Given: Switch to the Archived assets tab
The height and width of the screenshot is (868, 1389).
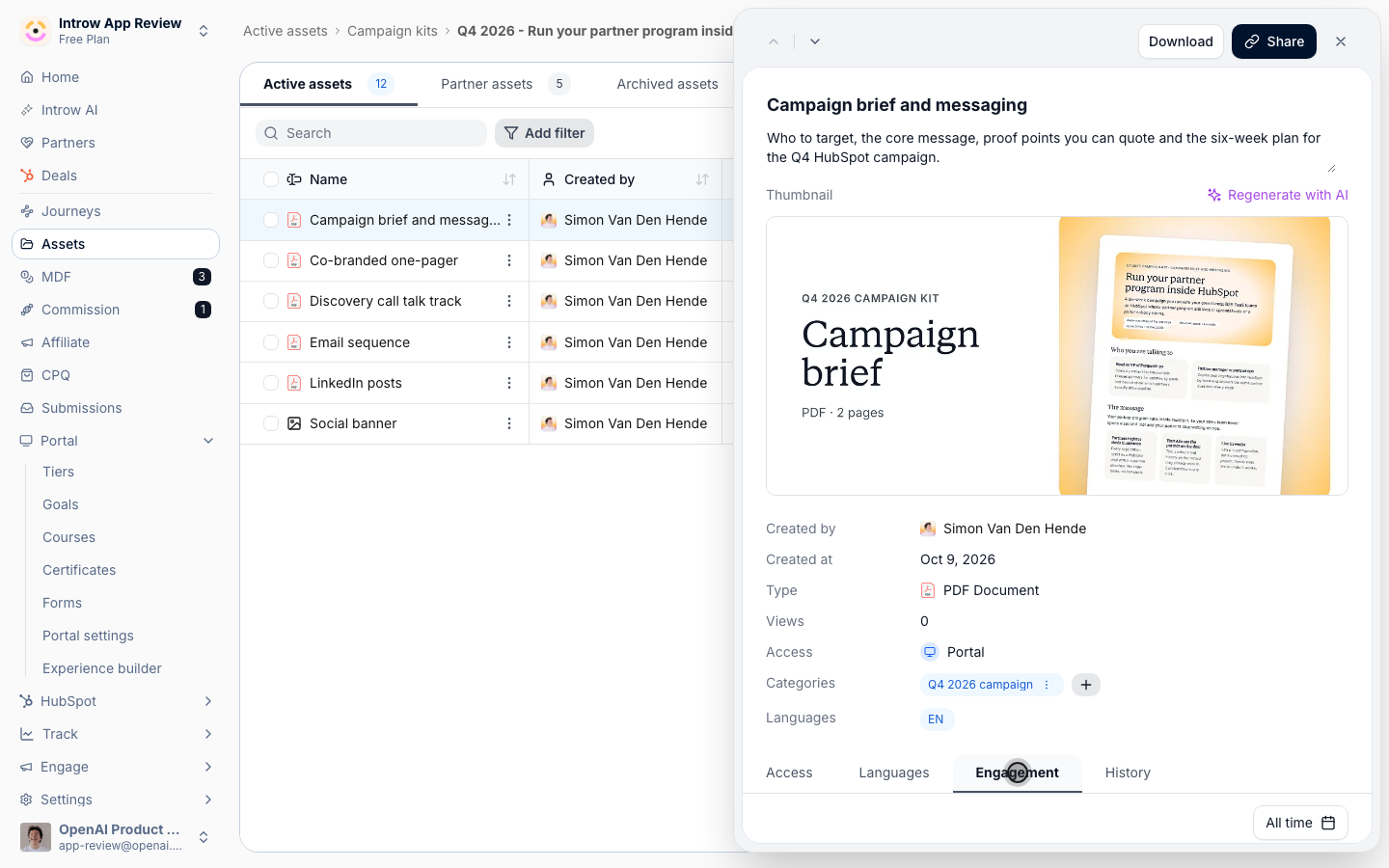Looking at the screenshot, I should pyautogui.click(x=667, y=84).
